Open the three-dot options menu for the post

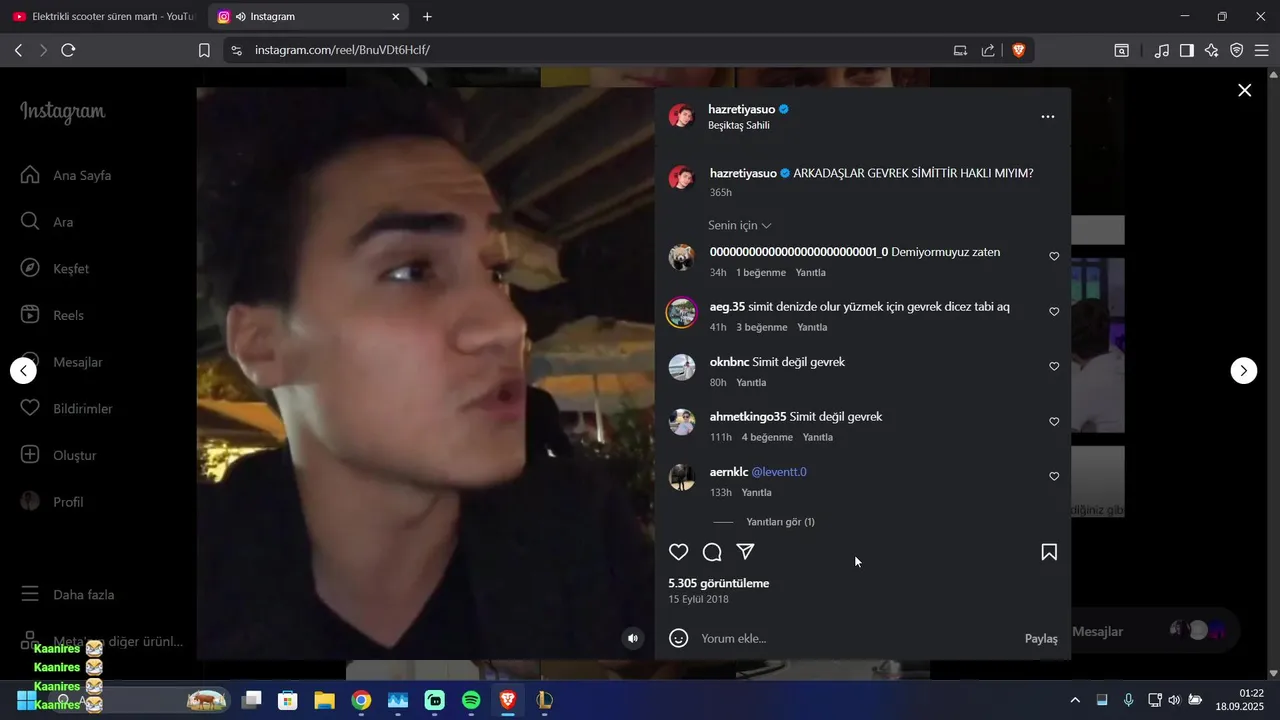coord(1048,117)
